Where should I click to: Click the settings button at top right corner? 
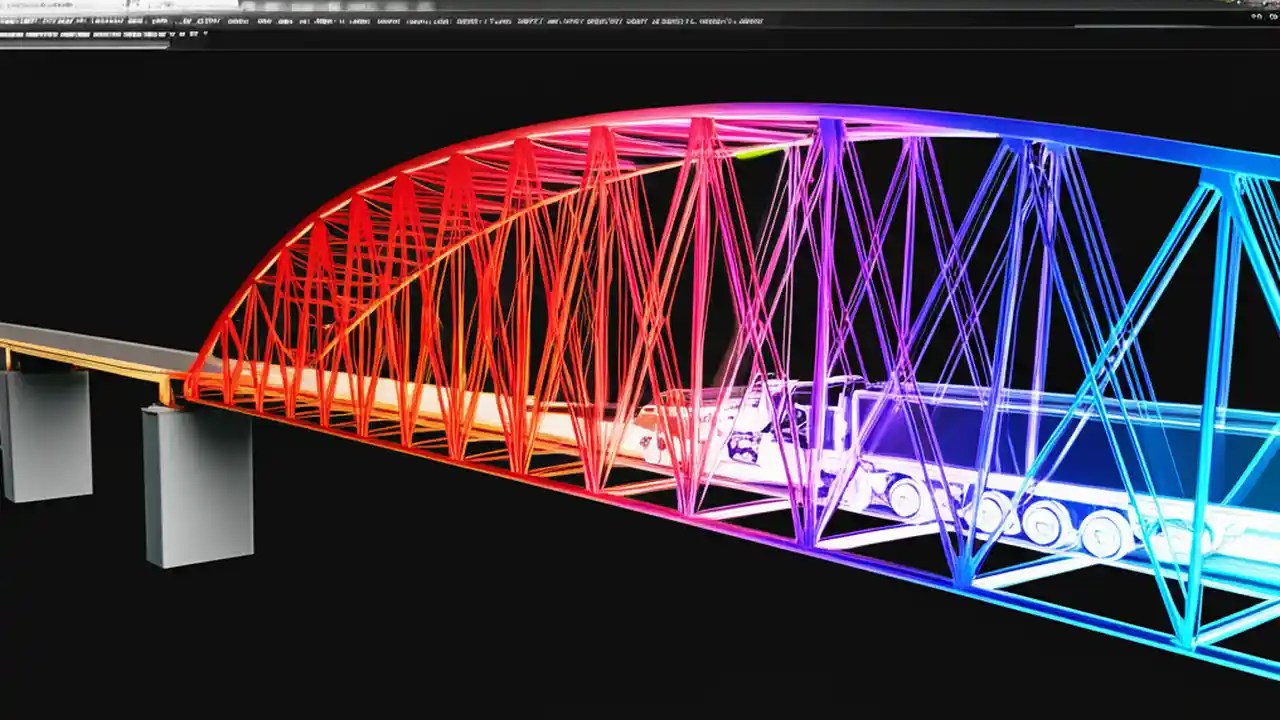tap(1270, 17)
